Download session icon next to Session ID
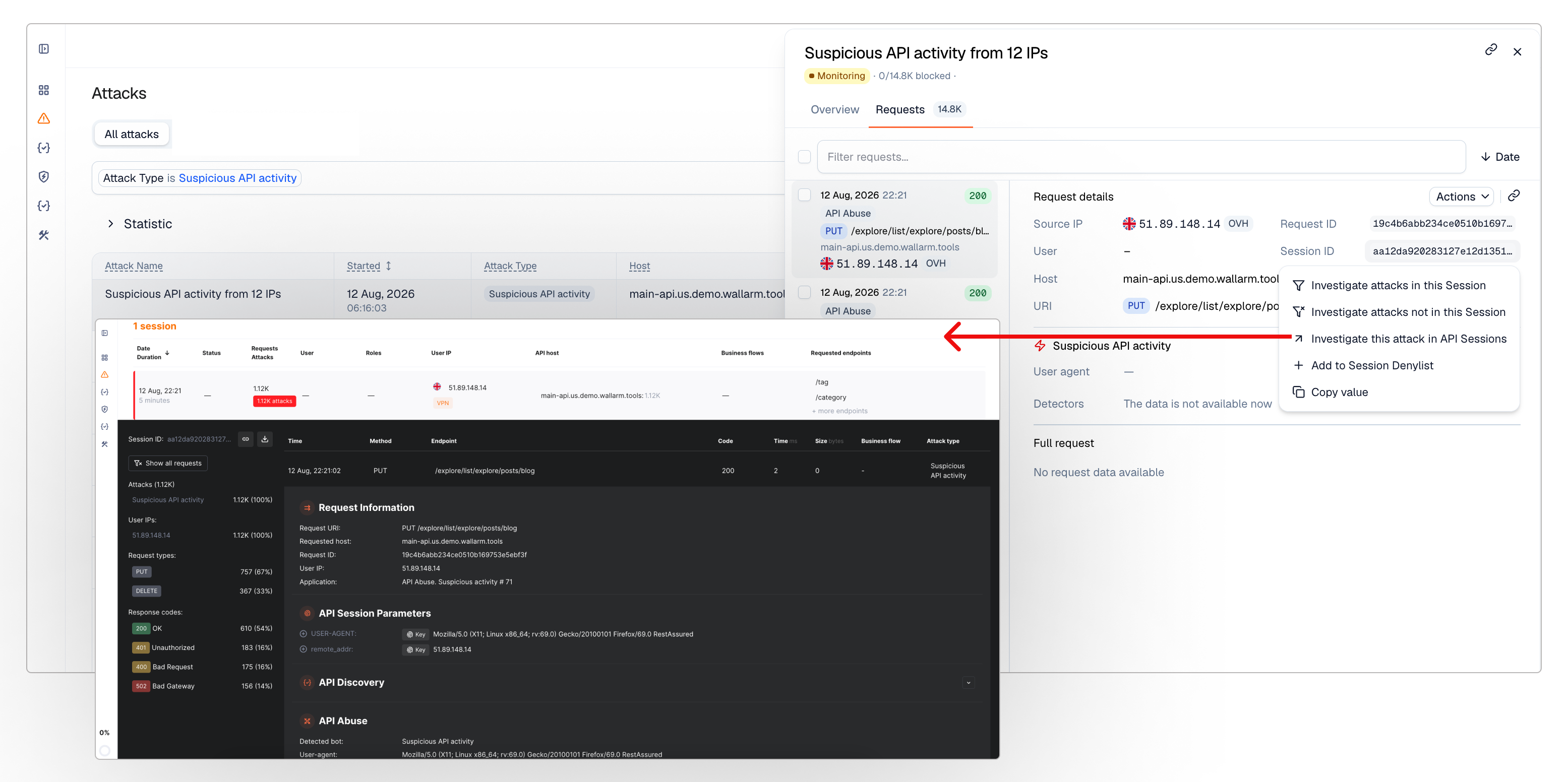 coord(265,439)
